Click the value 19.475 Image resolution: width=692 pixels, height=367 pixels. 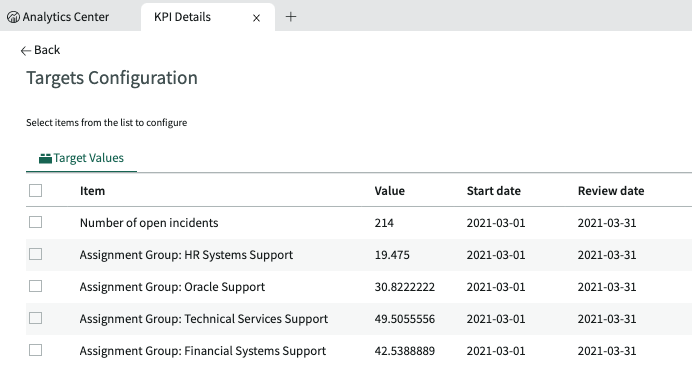392,255
